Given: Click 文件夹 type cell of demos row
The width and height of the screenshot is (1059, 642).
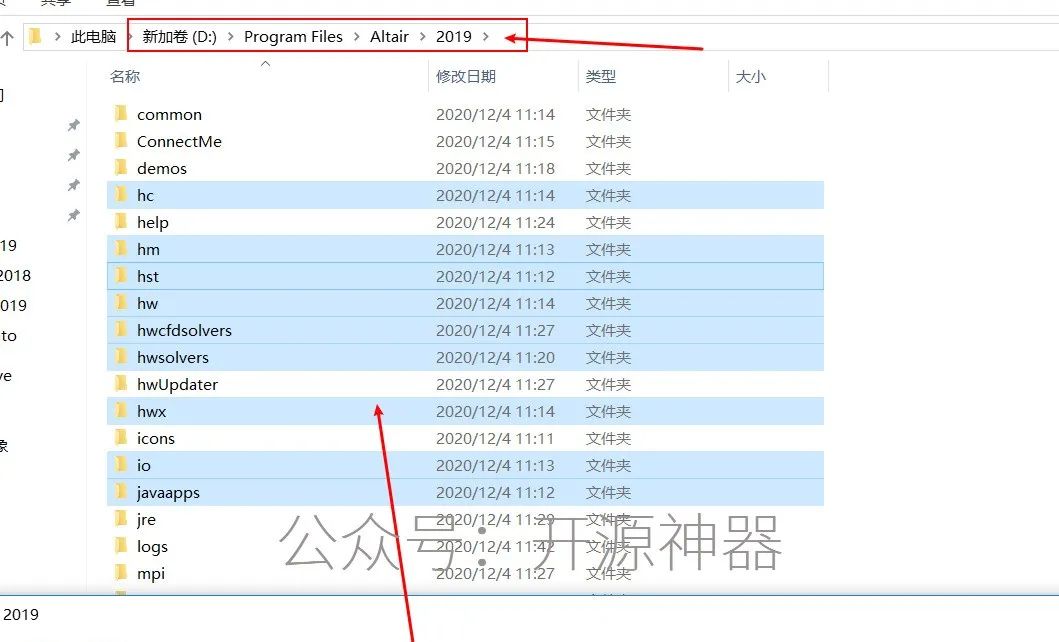Looking at the screenshot, I should 609,169.
